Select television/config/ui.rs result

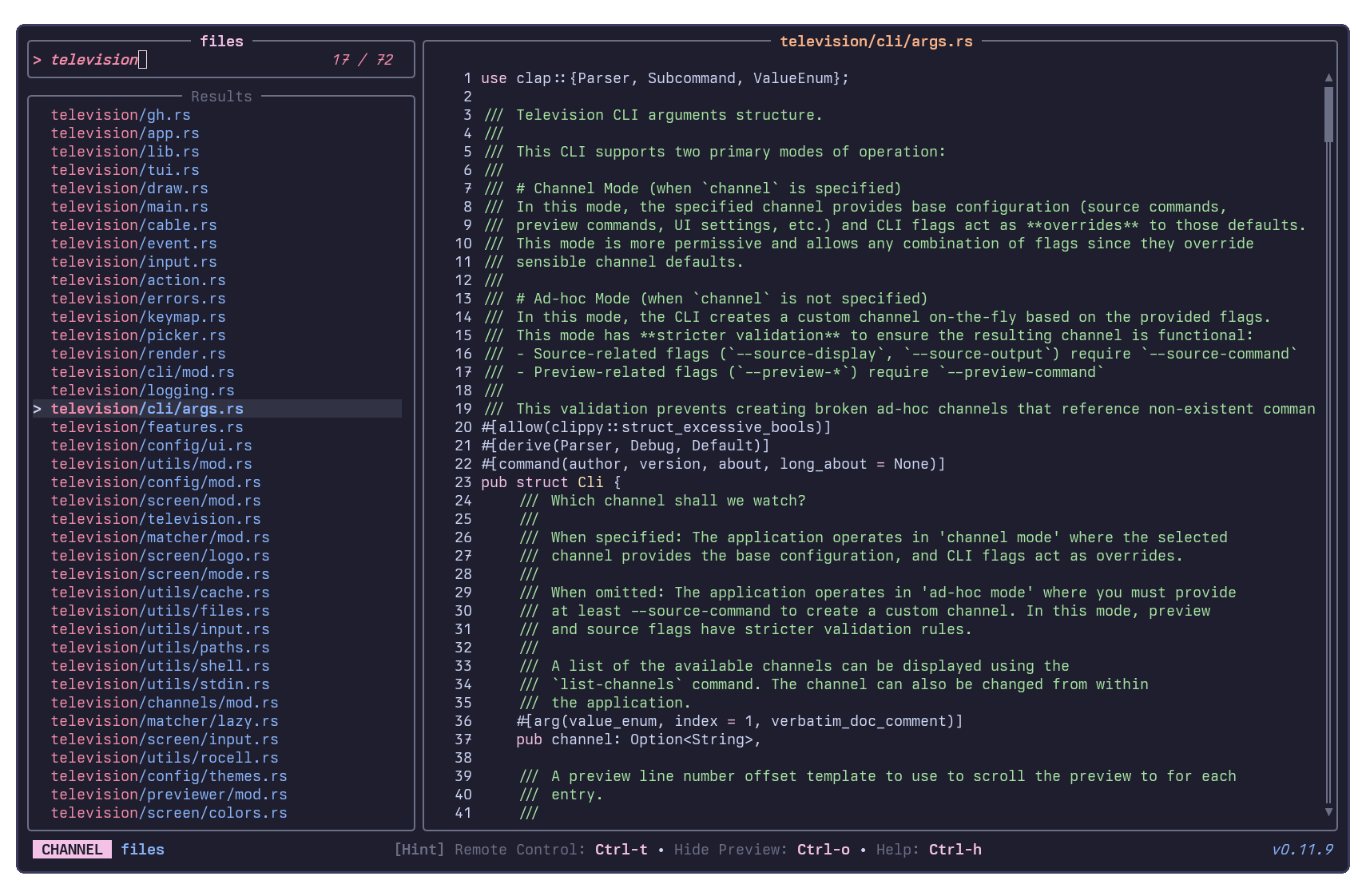coord(152,446)
